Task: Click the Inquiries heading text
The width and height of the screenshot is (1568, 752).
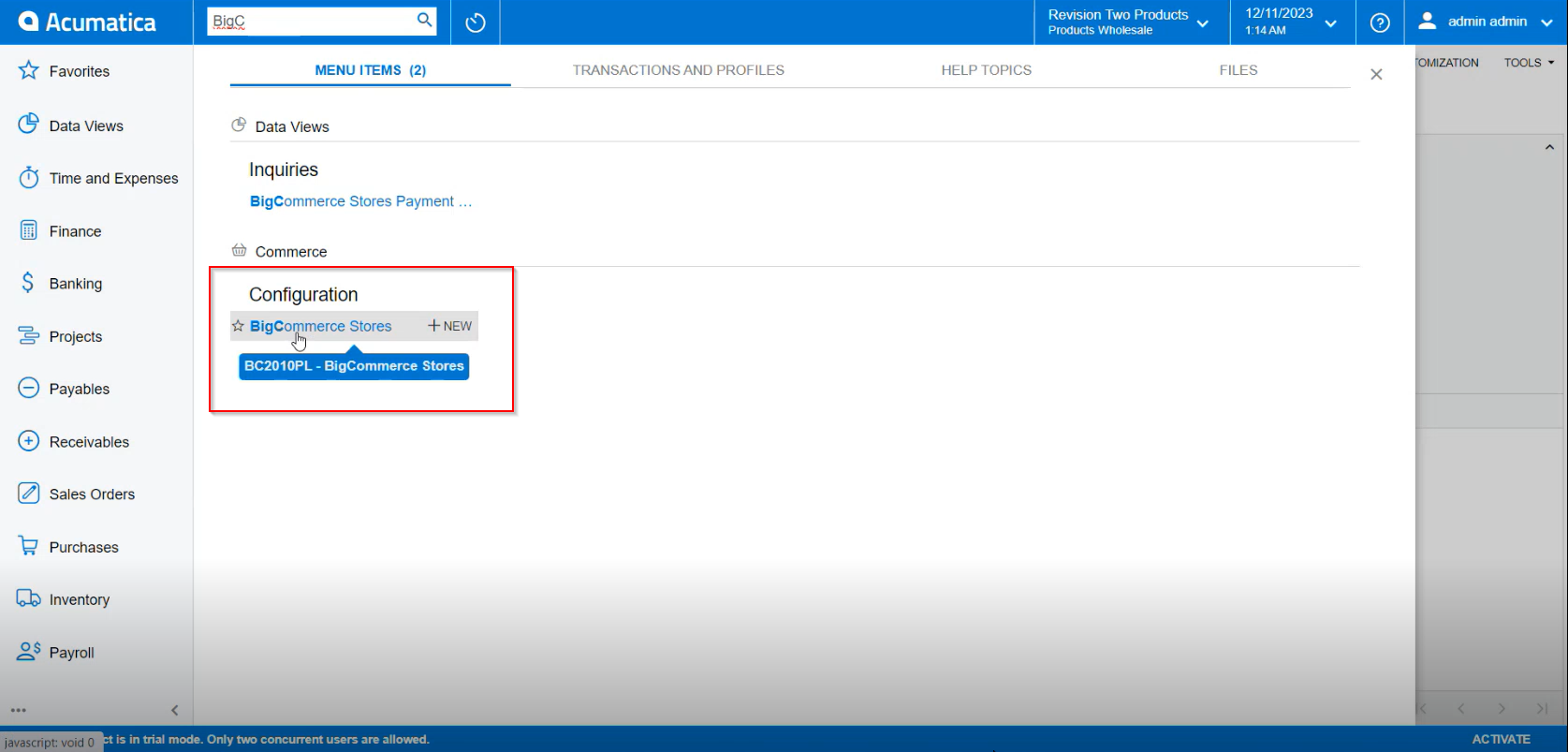Action: point(284,170)
